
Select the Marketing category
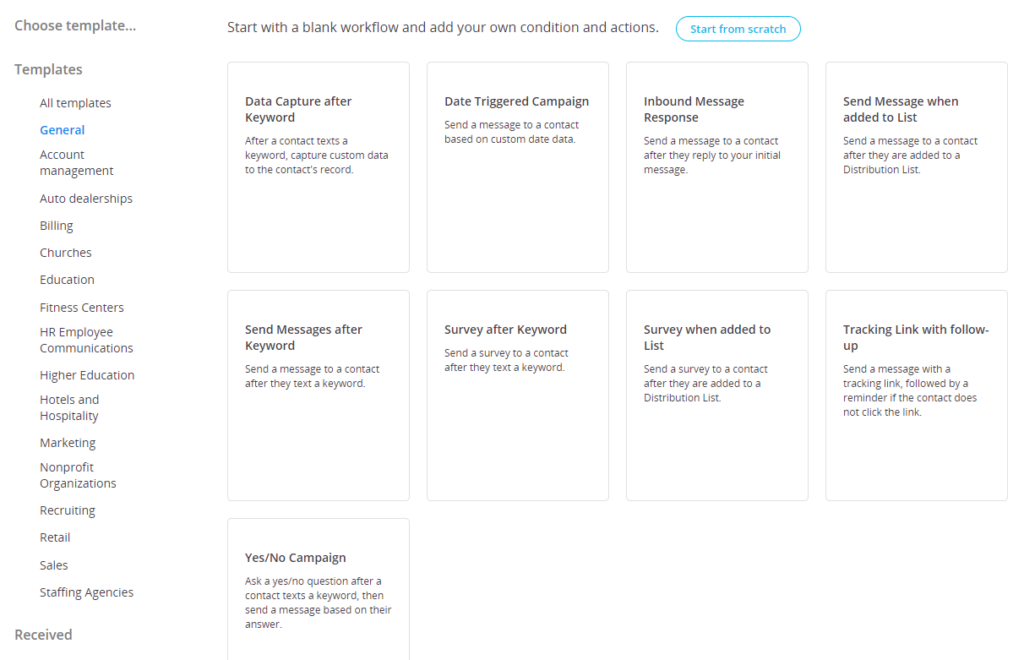[x=68, y=443]
